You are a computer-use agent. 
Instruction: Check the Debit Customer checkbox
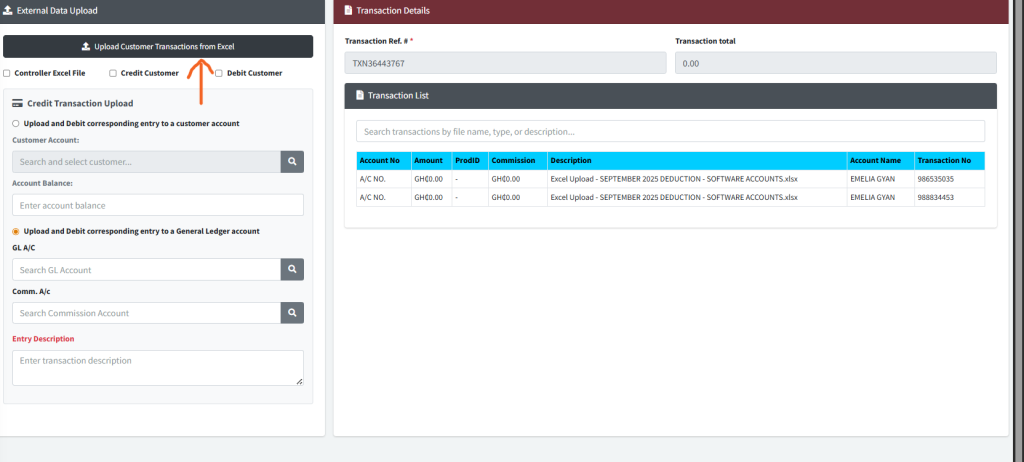click(219, 73)
